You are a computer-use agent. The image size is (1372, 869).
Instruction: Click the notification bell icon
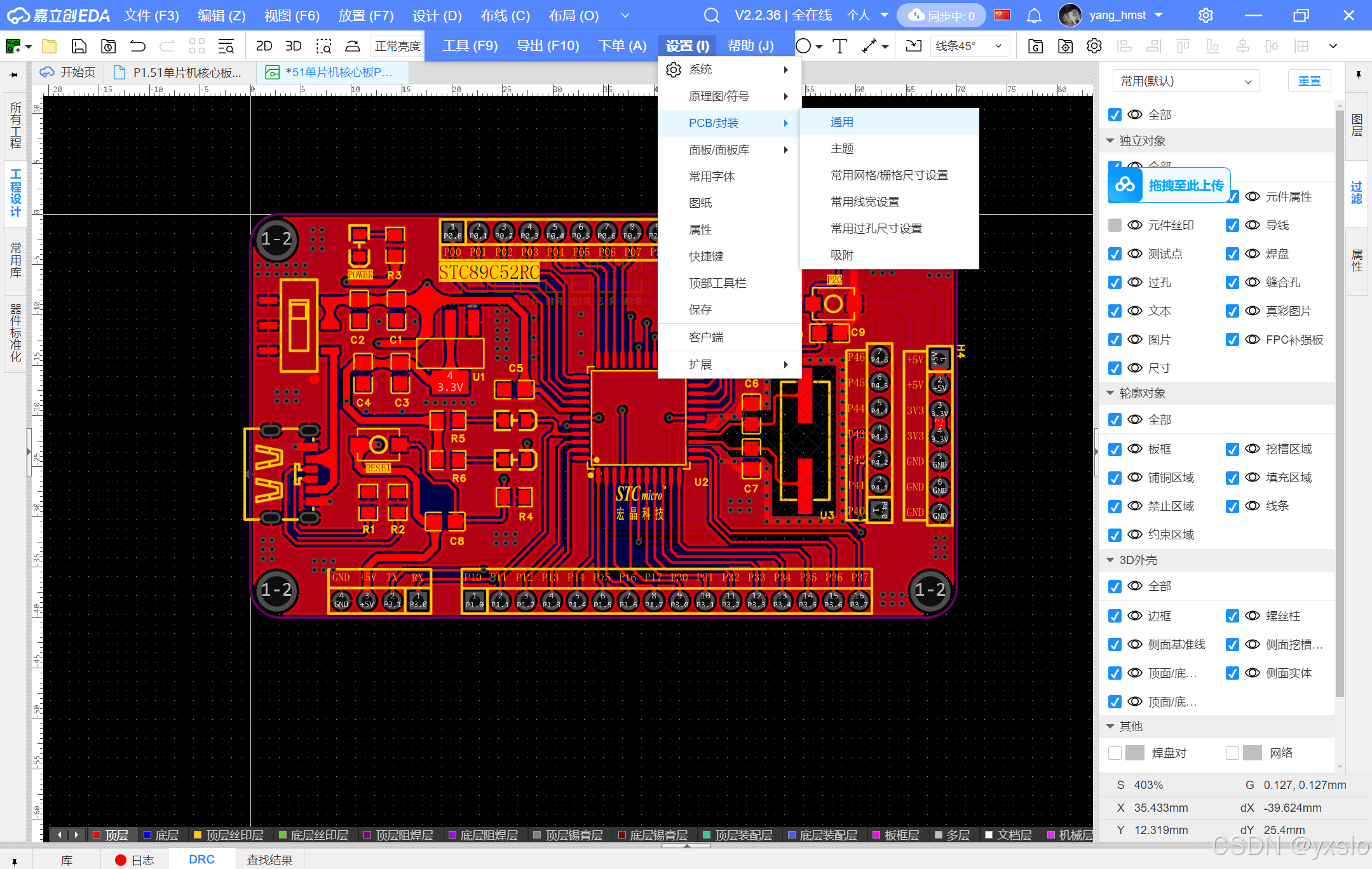[x=1034, y=15]
